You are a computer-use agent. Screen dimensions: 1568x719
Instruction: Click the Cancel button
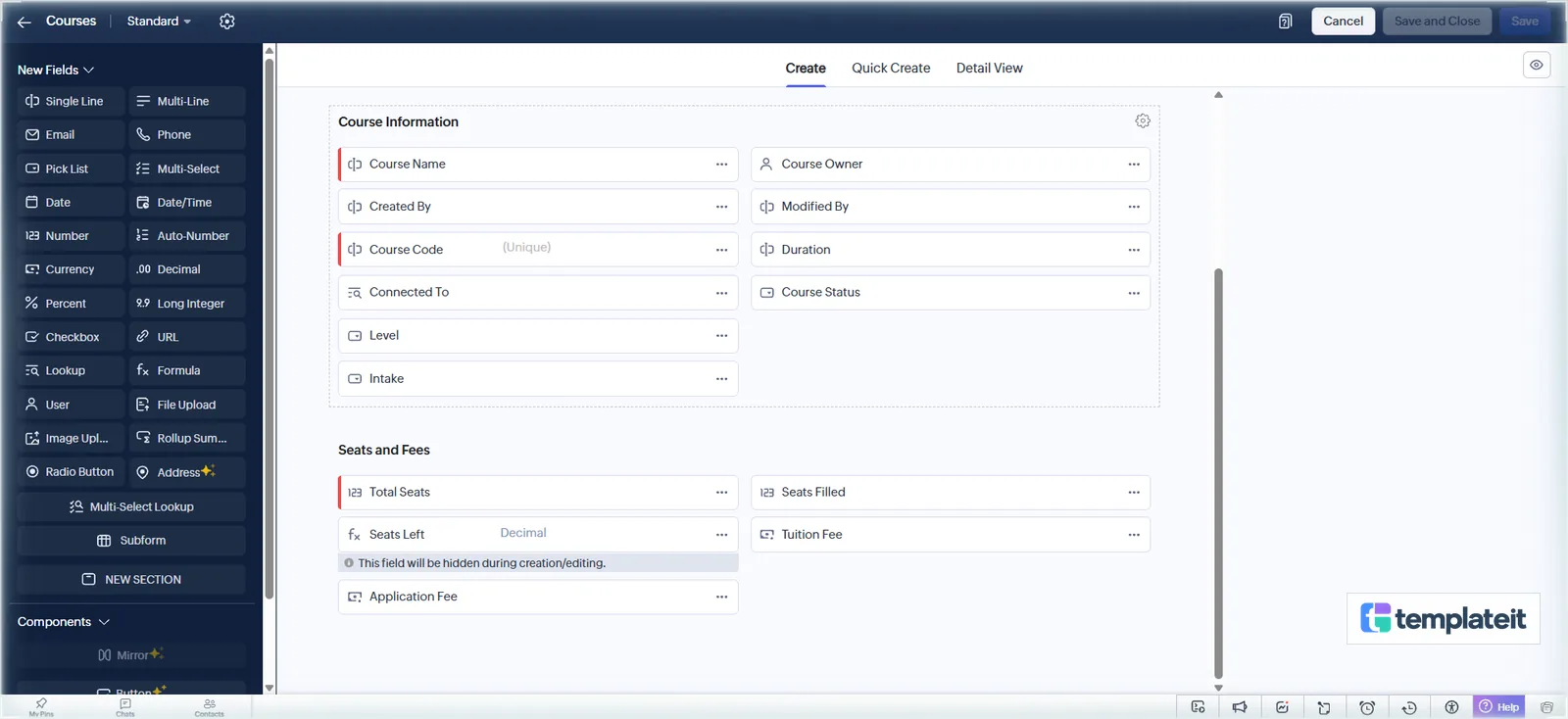pos(1344,22)
